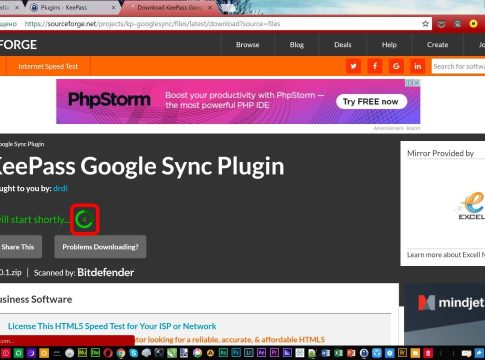Click the LinkedIn icon in the orange bar
The height and width of the screenshot is (360, 485).
point(417,66)
